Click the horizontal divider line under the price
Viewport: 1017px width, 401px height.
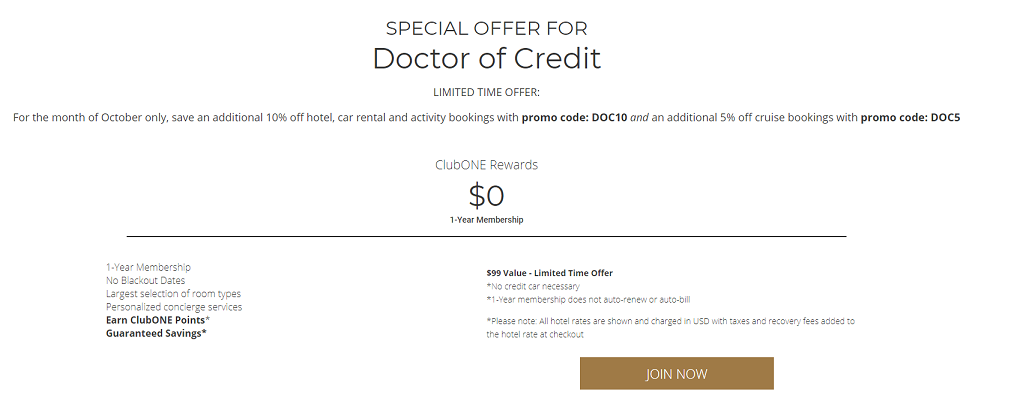(x=486, y=237)
